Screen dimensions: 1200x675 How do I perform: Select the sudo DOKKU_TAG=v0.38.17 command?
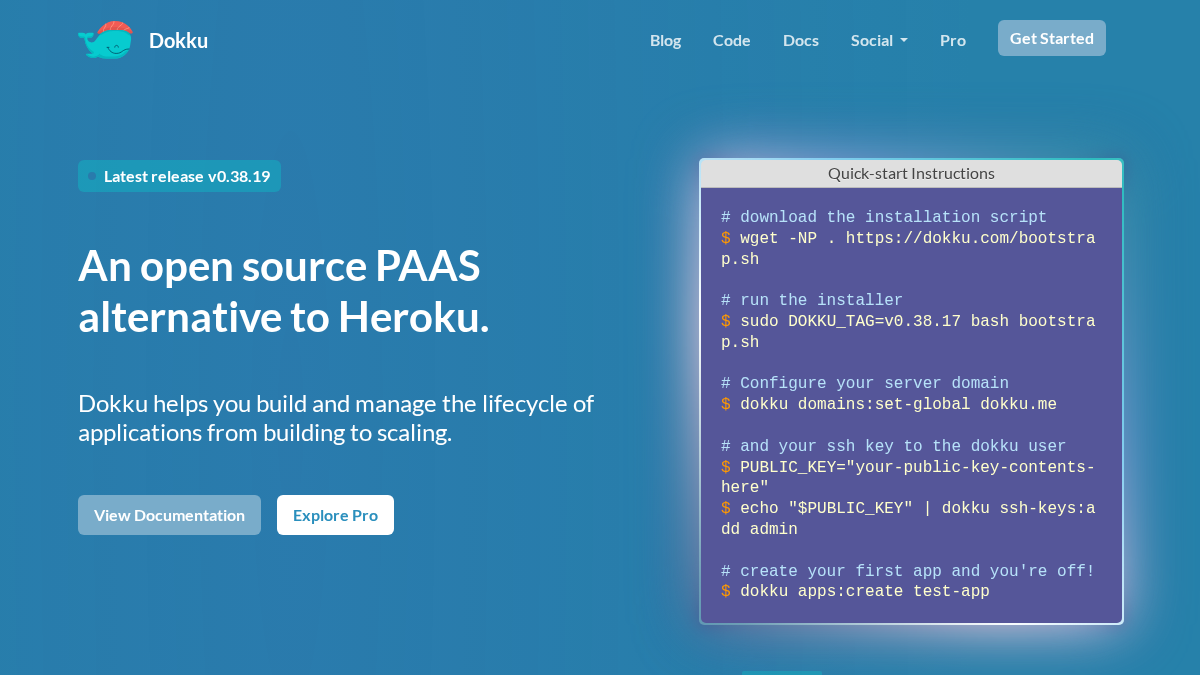(908, 332)
